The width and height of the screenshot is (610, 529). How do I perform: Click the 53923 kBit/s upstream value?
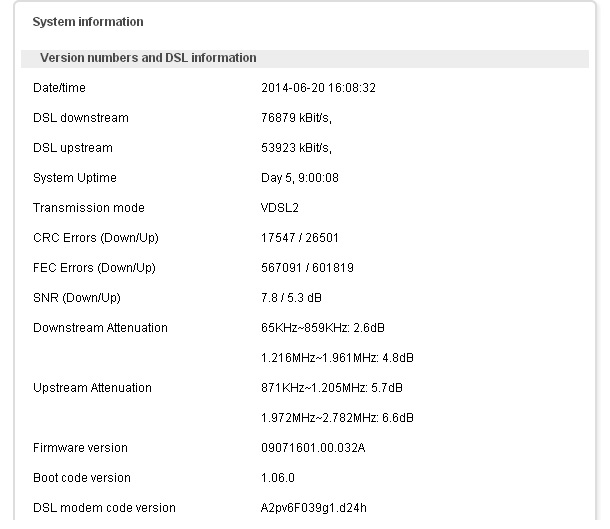(296, 148)
